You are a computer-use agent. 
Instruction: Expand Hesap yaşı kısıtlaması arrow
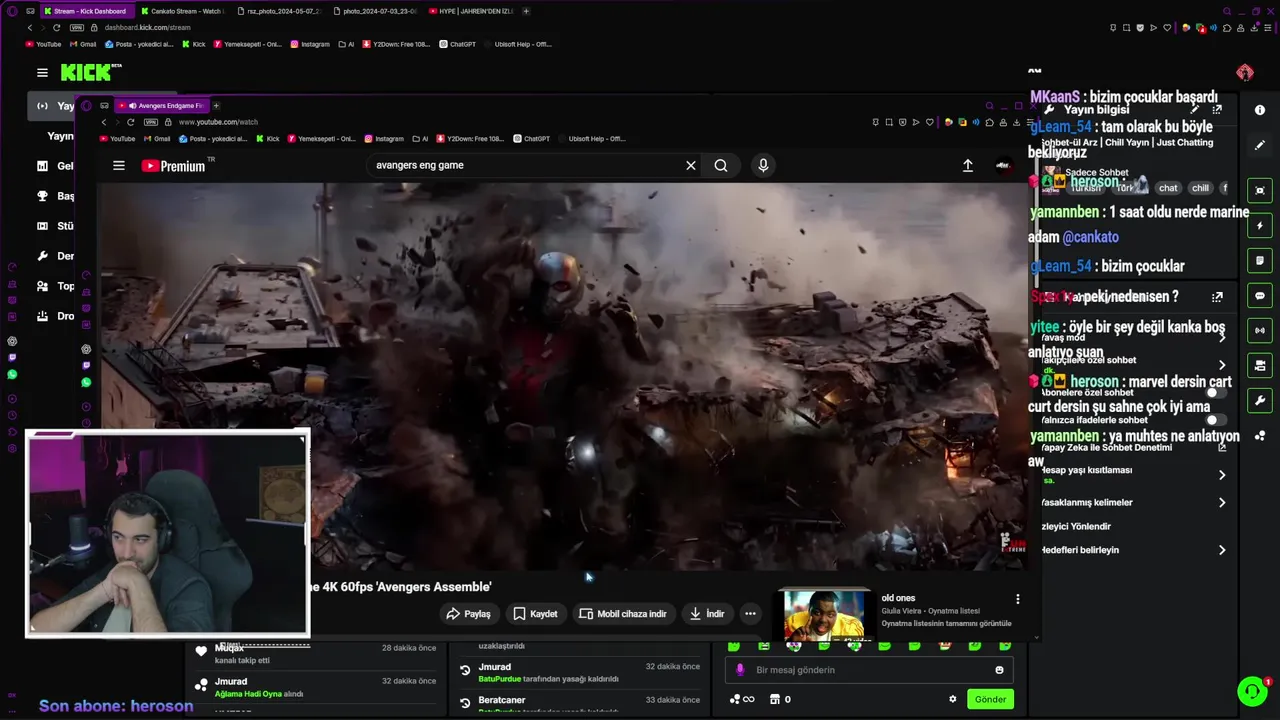click(1222, 475)
